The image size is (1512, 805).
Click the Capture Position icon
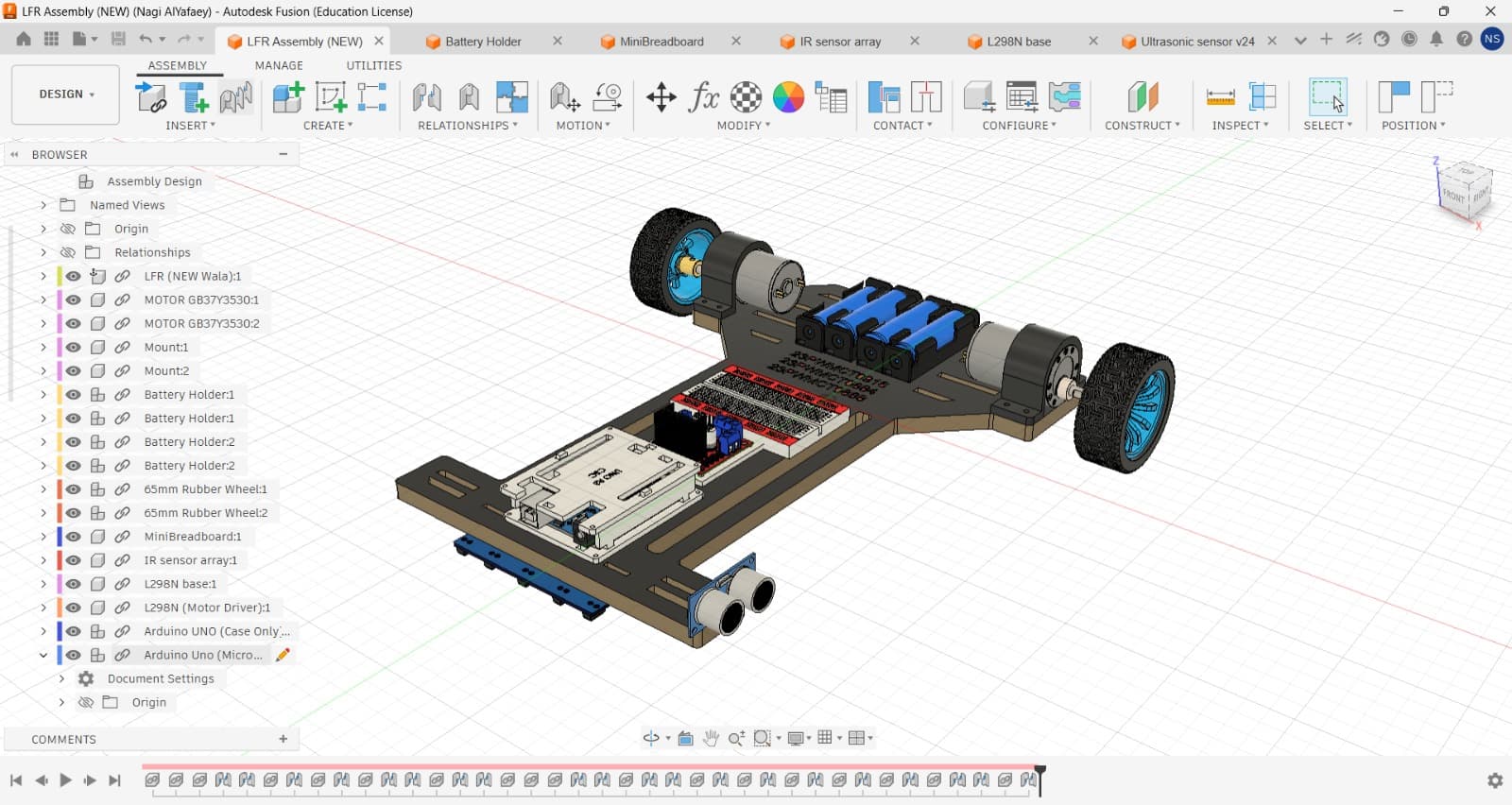point(1395,97)
